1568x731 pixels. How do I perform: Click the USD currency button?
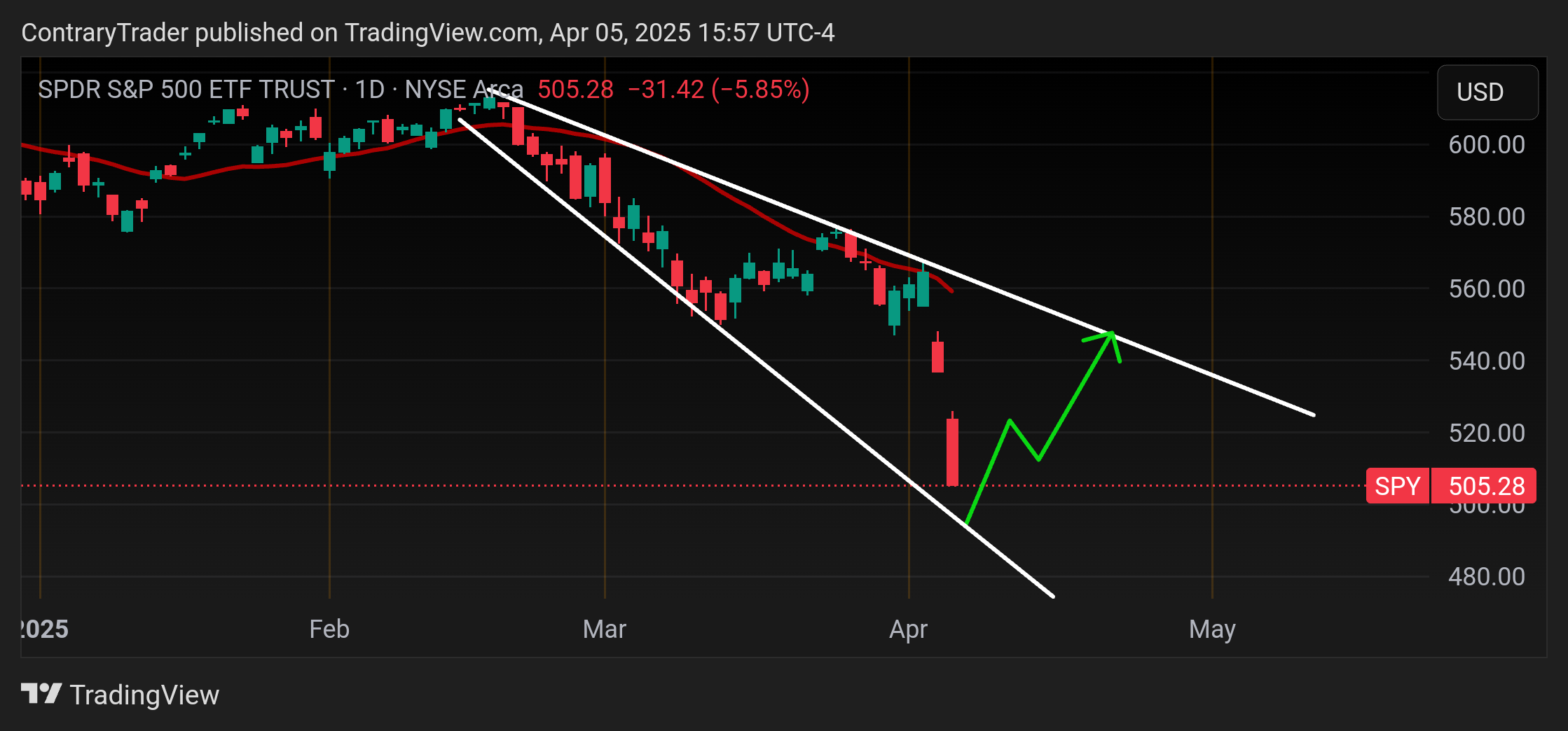[x=1487, y=92]
